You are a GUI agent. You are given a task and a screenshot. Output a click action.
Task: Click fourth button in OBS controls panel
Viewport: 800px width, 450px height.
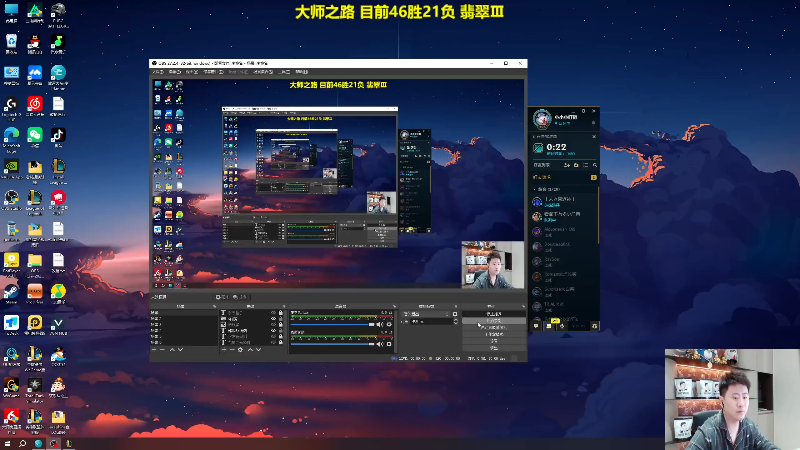tap(494, 334)
